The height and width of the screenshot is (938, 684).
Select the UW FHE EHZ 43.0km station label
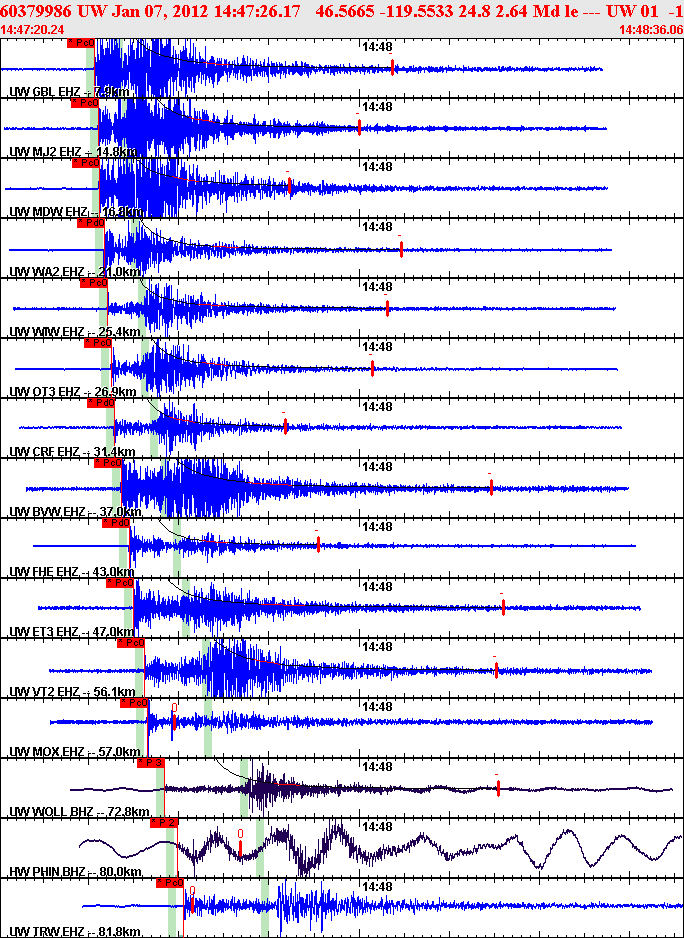point(72,572)
